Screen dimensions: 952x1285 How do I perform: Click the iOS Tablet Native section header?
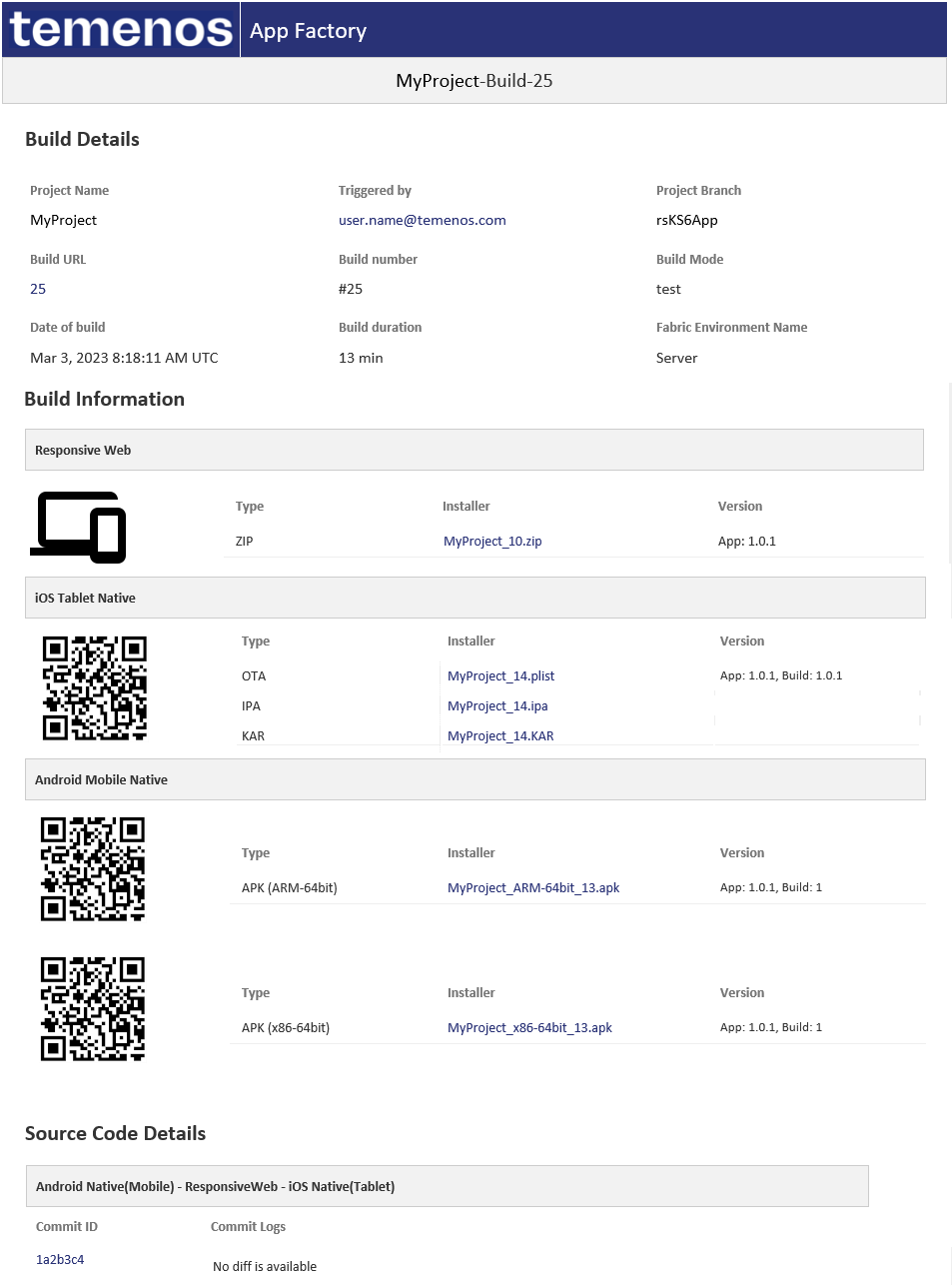tap(474, 599)
